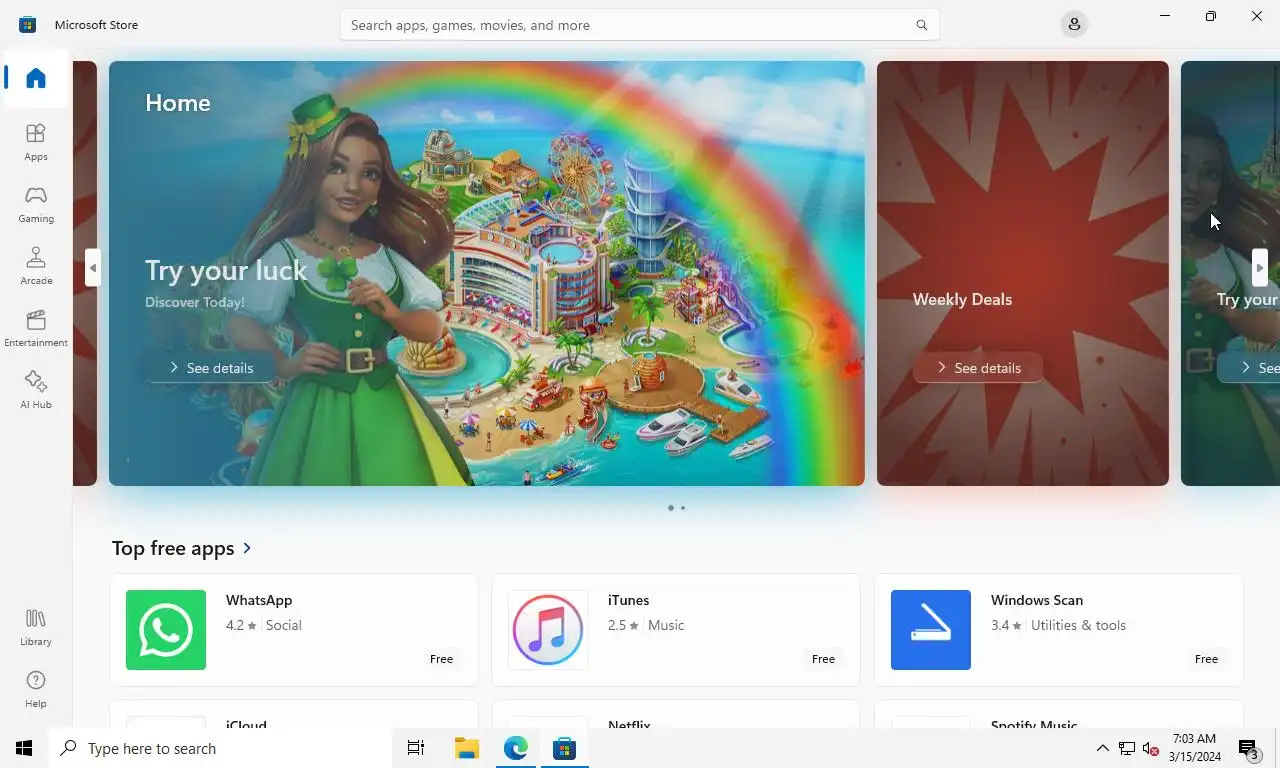
Task: Select the second carousel page dot
Action: coord(683,508)
